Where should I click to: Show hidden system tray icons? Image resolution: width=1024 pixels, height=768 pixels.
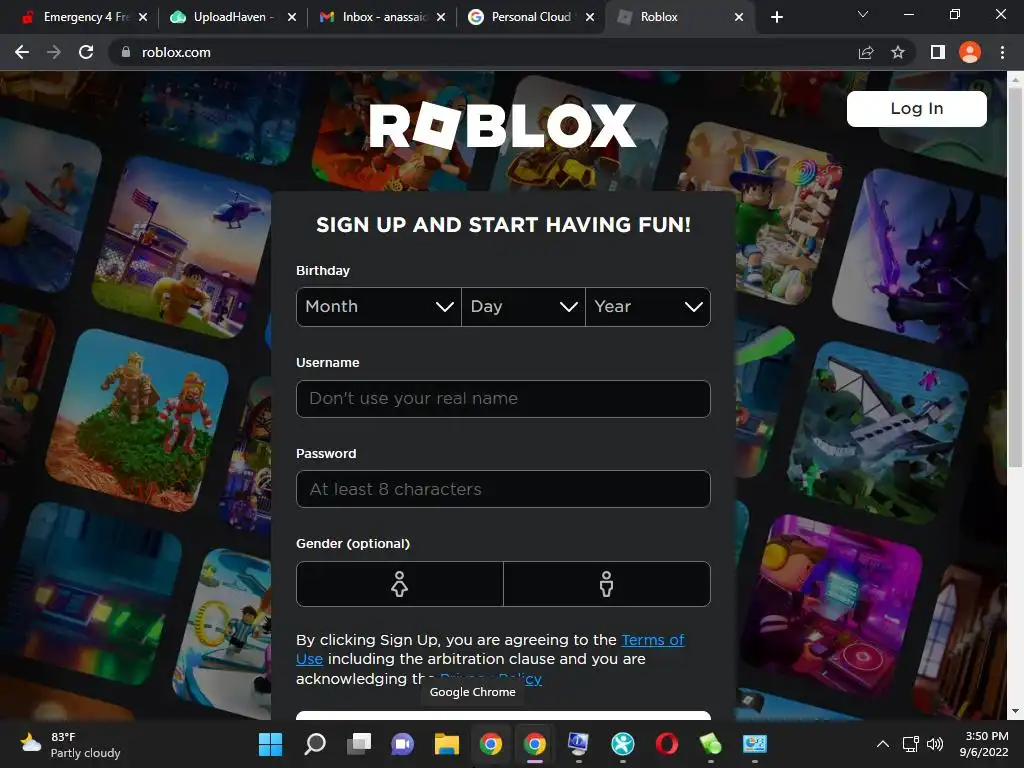coord(882,744)
